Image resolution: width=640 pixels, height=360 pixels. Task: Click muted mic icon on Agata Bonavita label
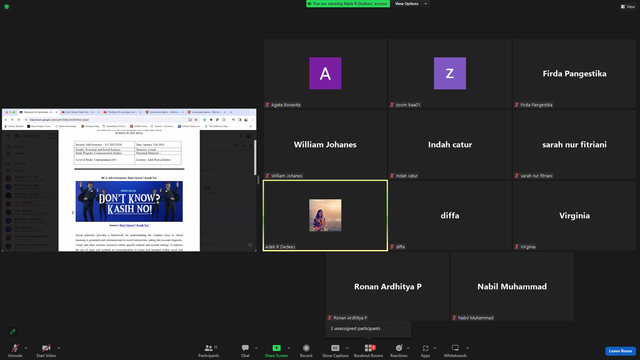tap(268, 105)
